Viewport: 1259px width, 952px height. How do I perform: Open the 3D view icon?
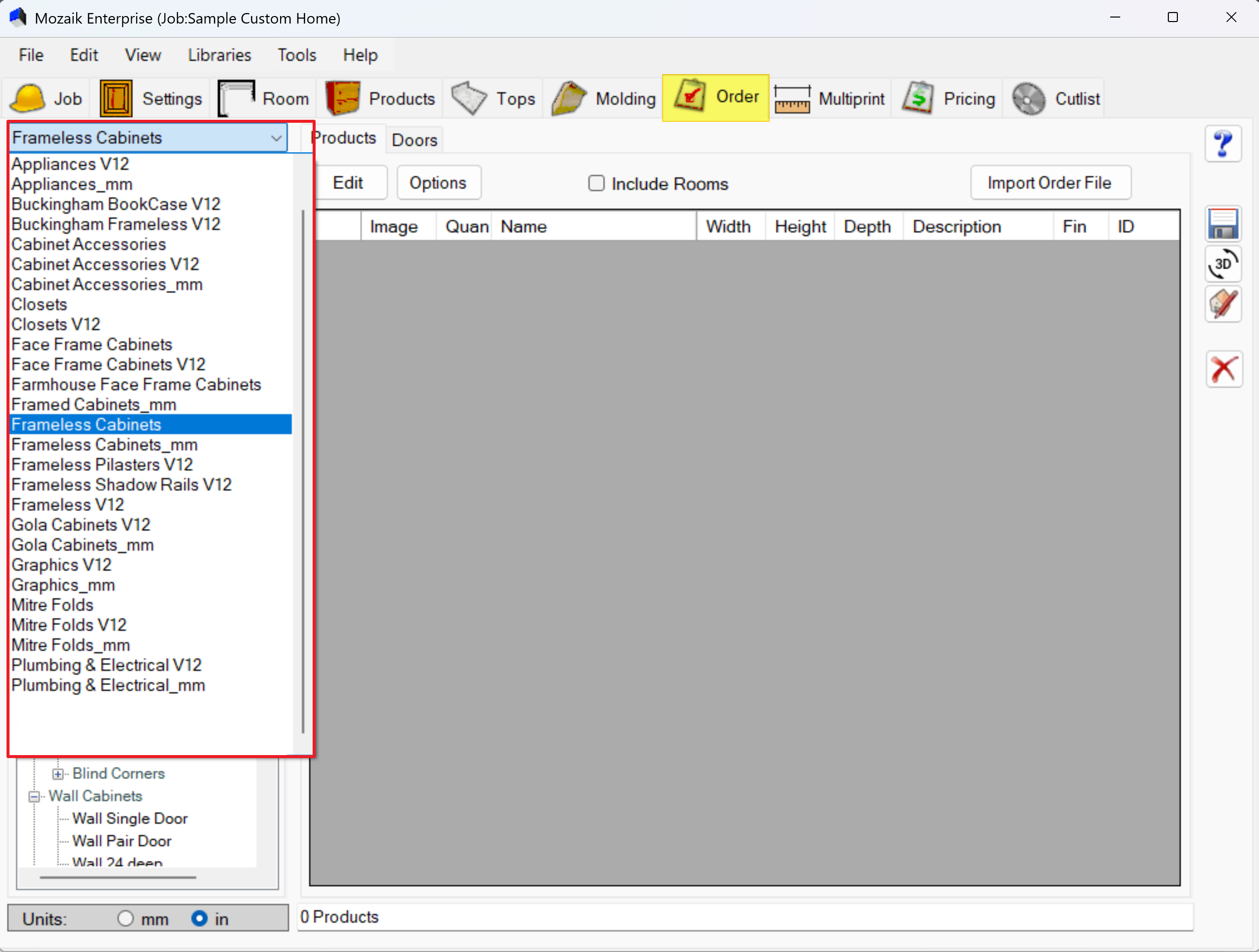pyautogui.click(x=1222, y=264)
